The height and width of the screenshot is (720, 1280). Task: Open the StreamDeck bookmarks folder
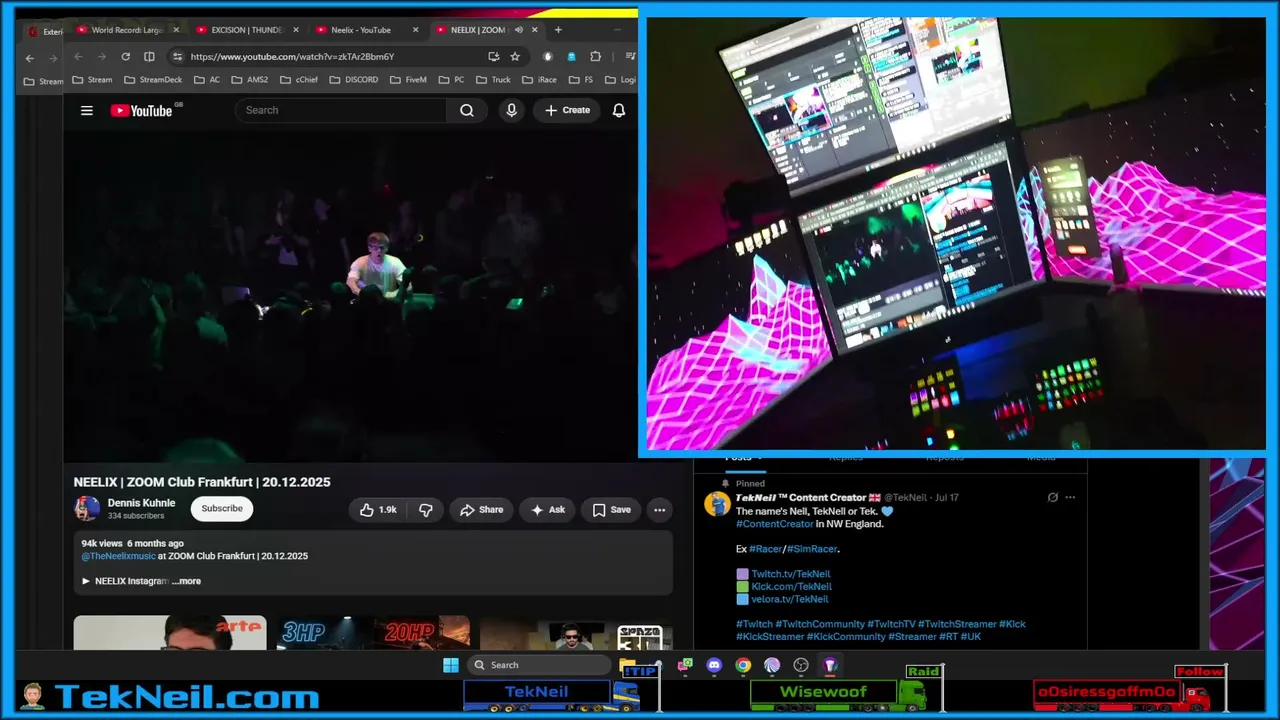click(153, 80)
